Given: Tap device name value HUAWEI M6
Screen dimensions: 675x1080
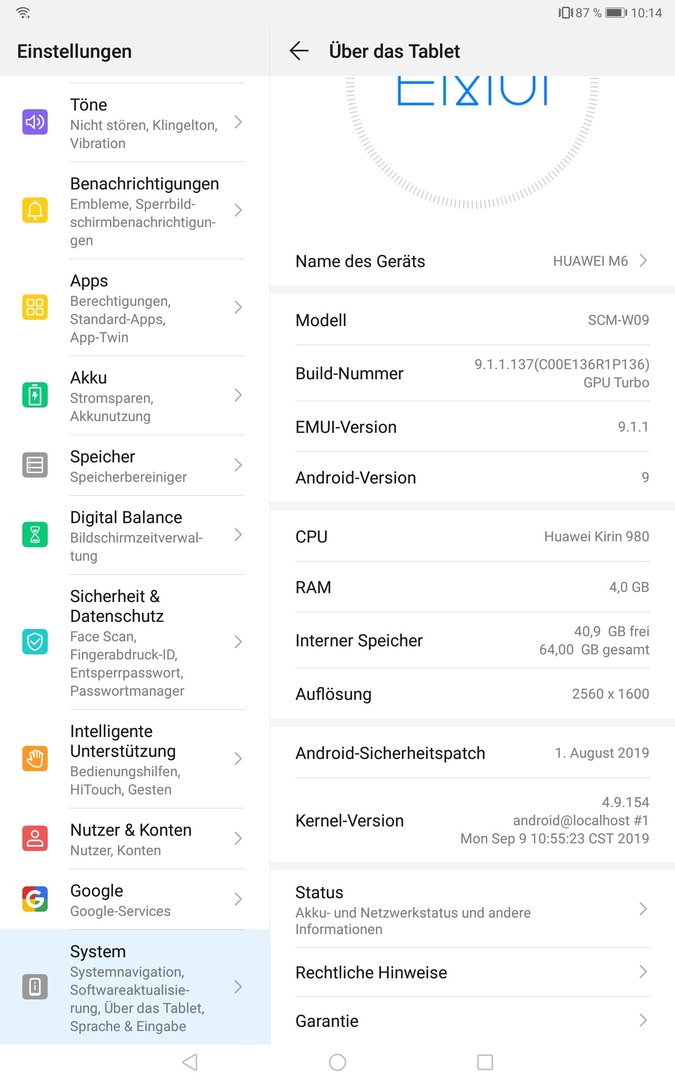Looking at the screenshot, I should 590,261.
